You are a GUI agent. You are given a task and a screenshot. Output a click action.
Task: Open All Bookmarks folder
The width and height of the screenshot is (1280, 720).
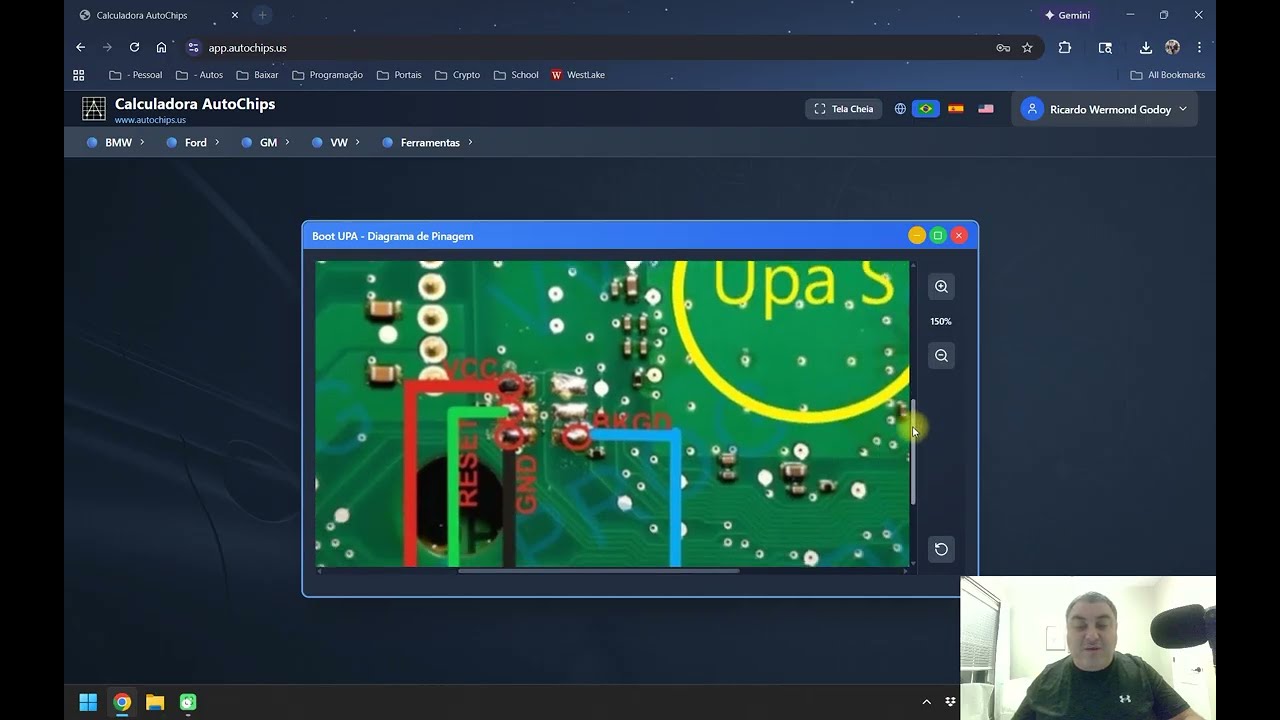pos(1167,75)
